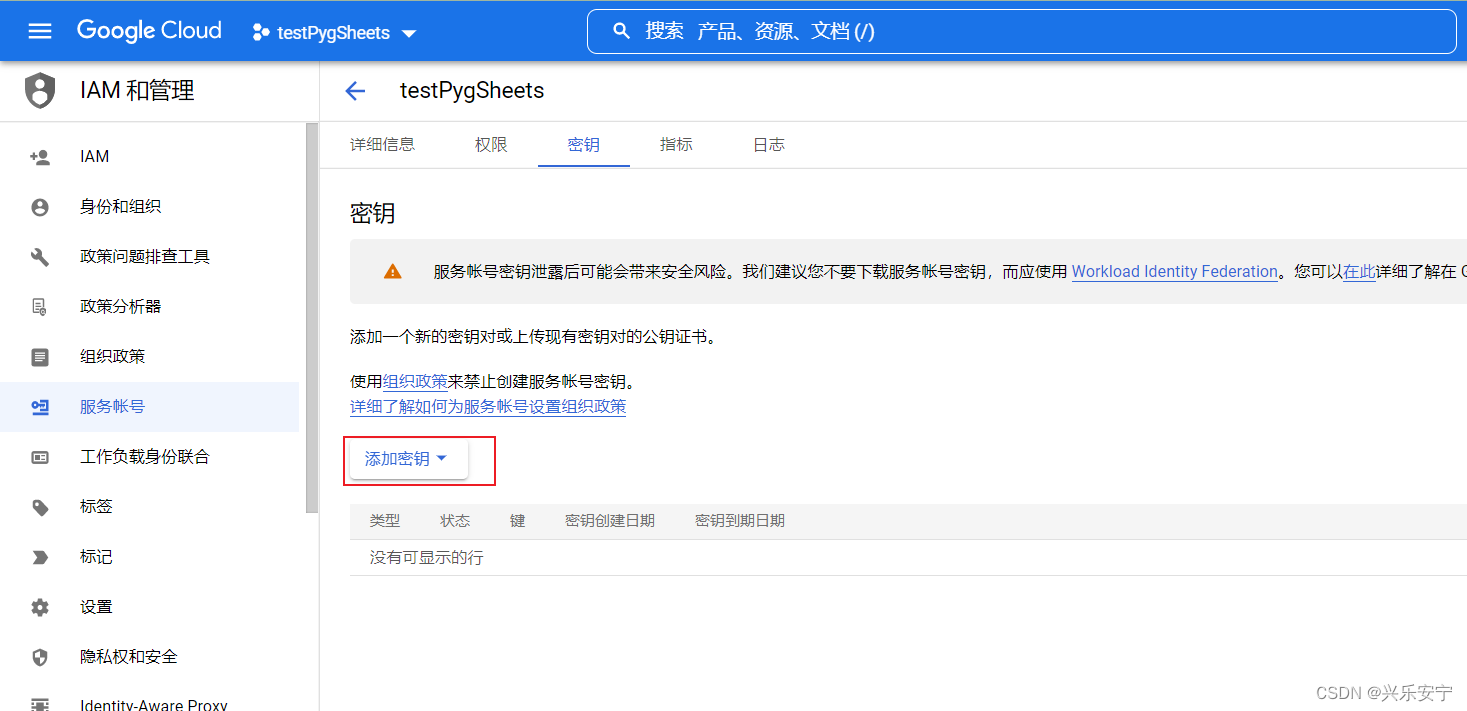Screen dimensions: 1467x711
Task: Expand the 添加密钥 dropdown button
Action: click(409, 459)
